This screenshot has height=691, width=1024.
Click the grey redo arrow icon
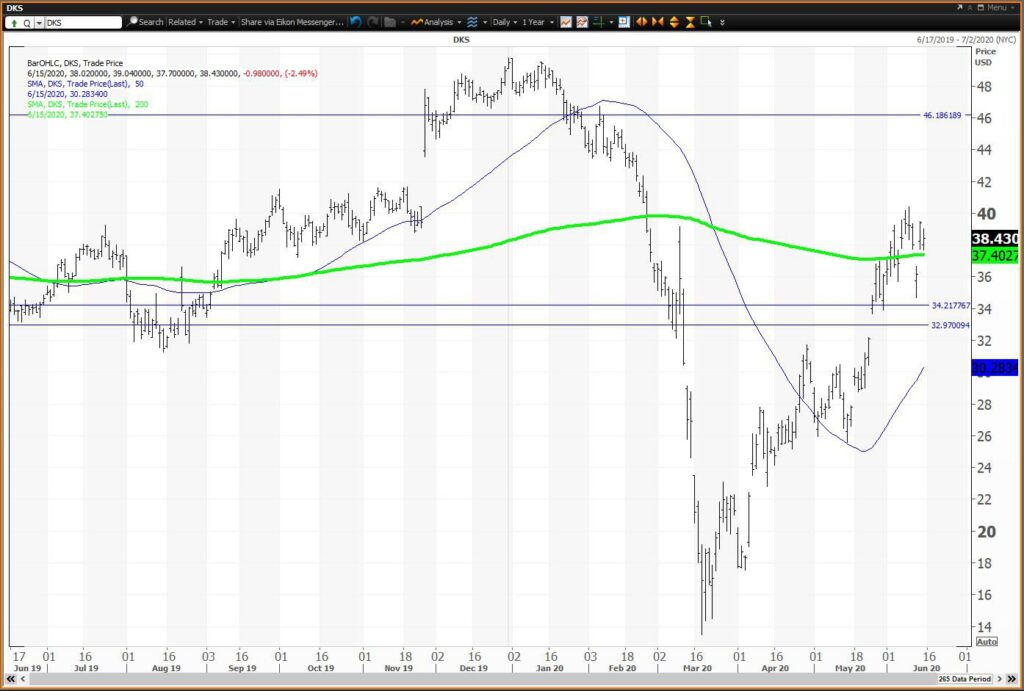(372, 22)
